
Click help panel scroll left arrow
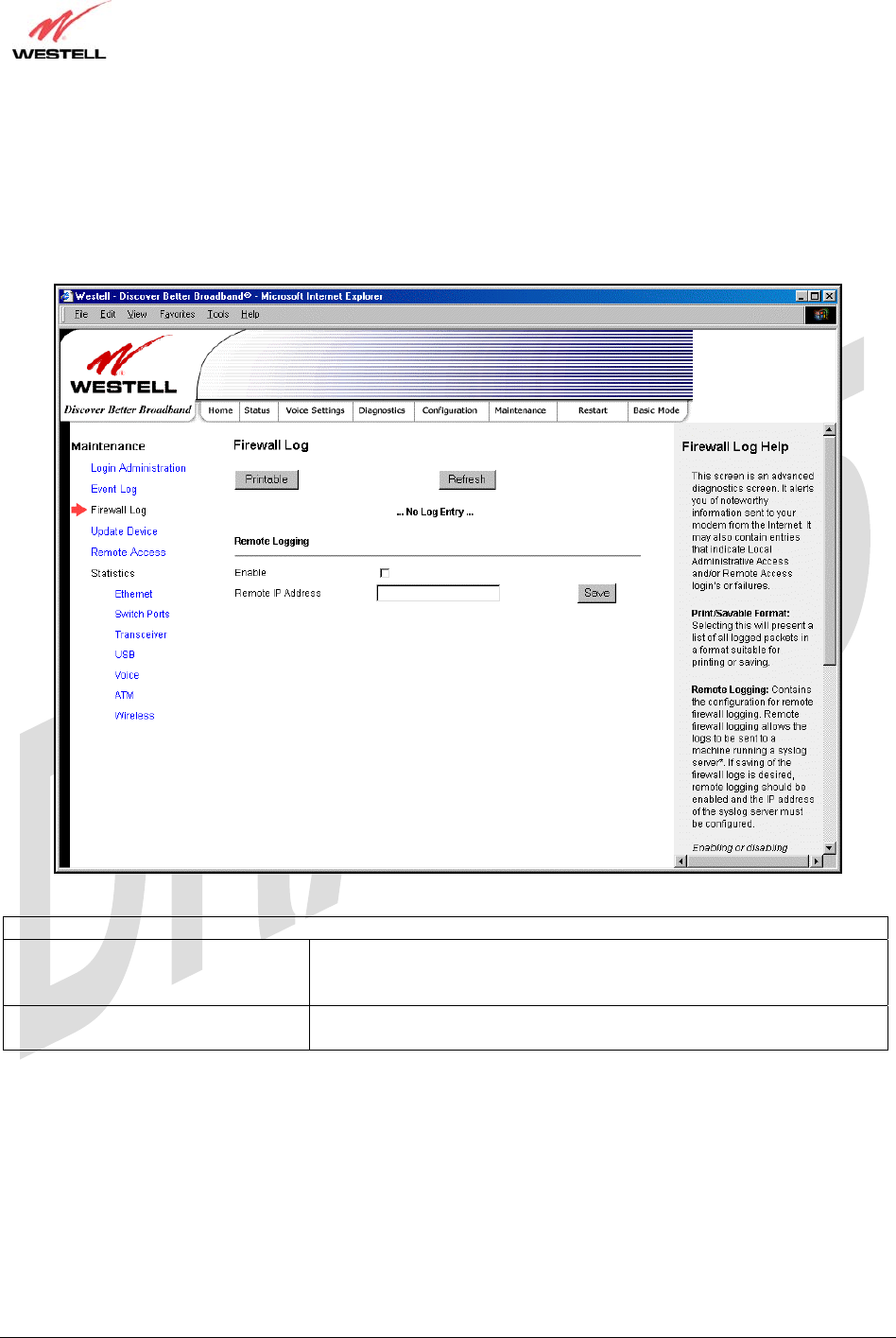(x=681, y=861)
